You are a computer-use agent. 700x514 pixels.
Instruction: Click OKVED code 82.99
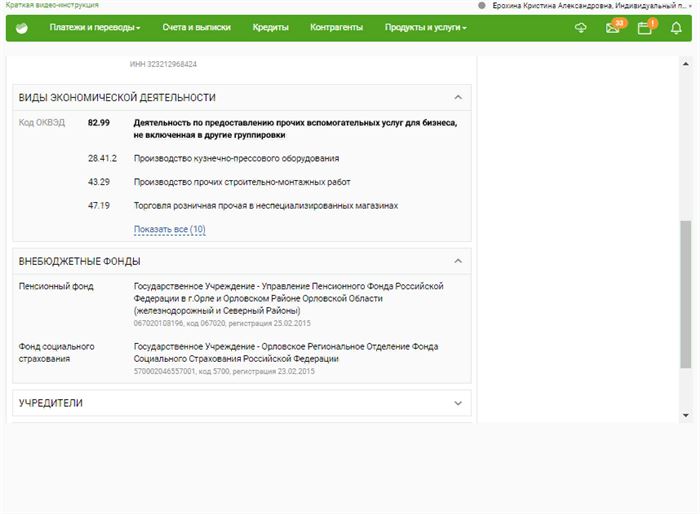99,123
